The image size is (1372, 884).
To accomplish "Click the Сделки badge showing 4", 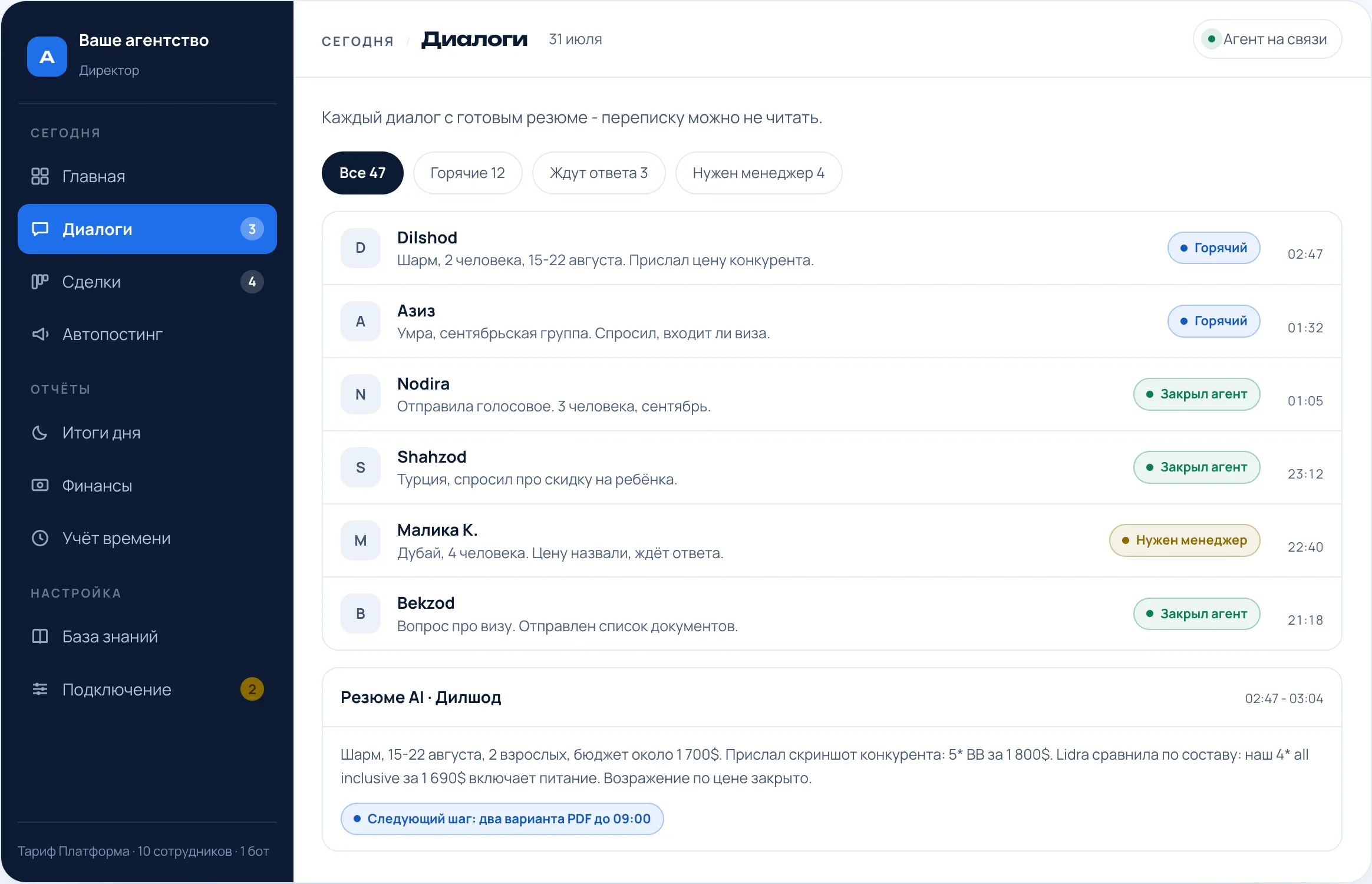I will click(252, 282).
